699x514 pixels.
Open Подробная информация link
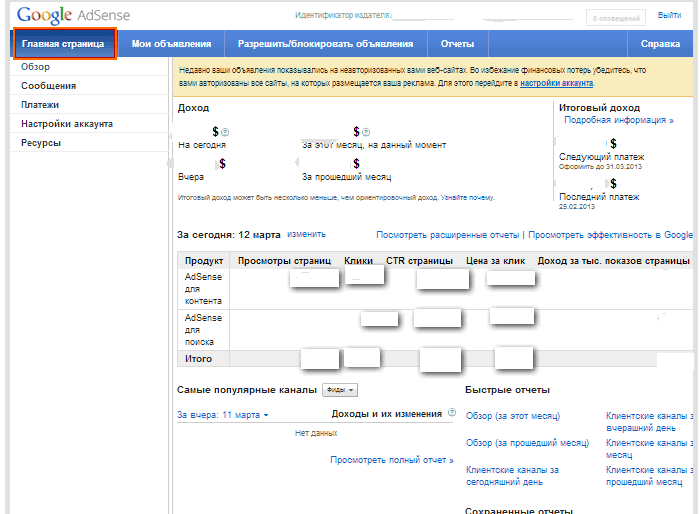coord(618,120)
